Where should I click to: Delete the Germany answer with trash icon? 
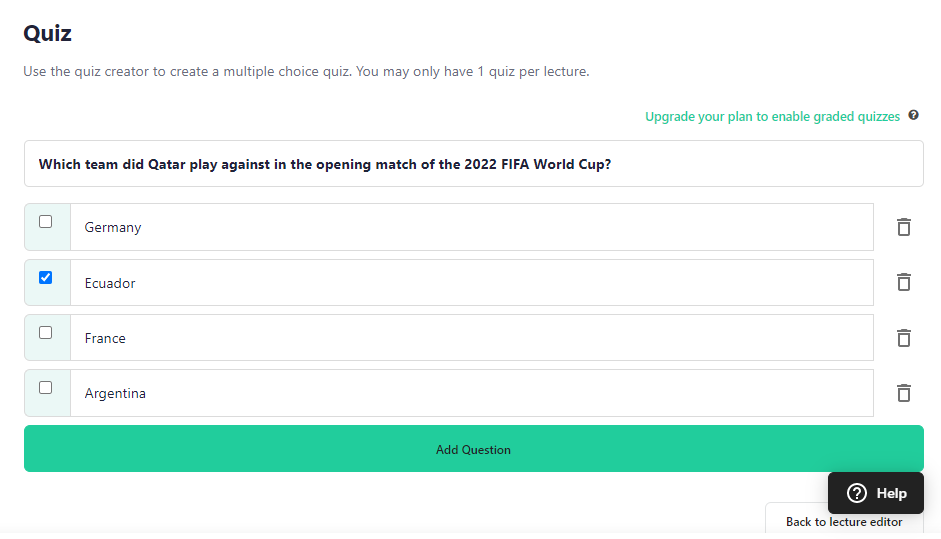click(904, 227)
